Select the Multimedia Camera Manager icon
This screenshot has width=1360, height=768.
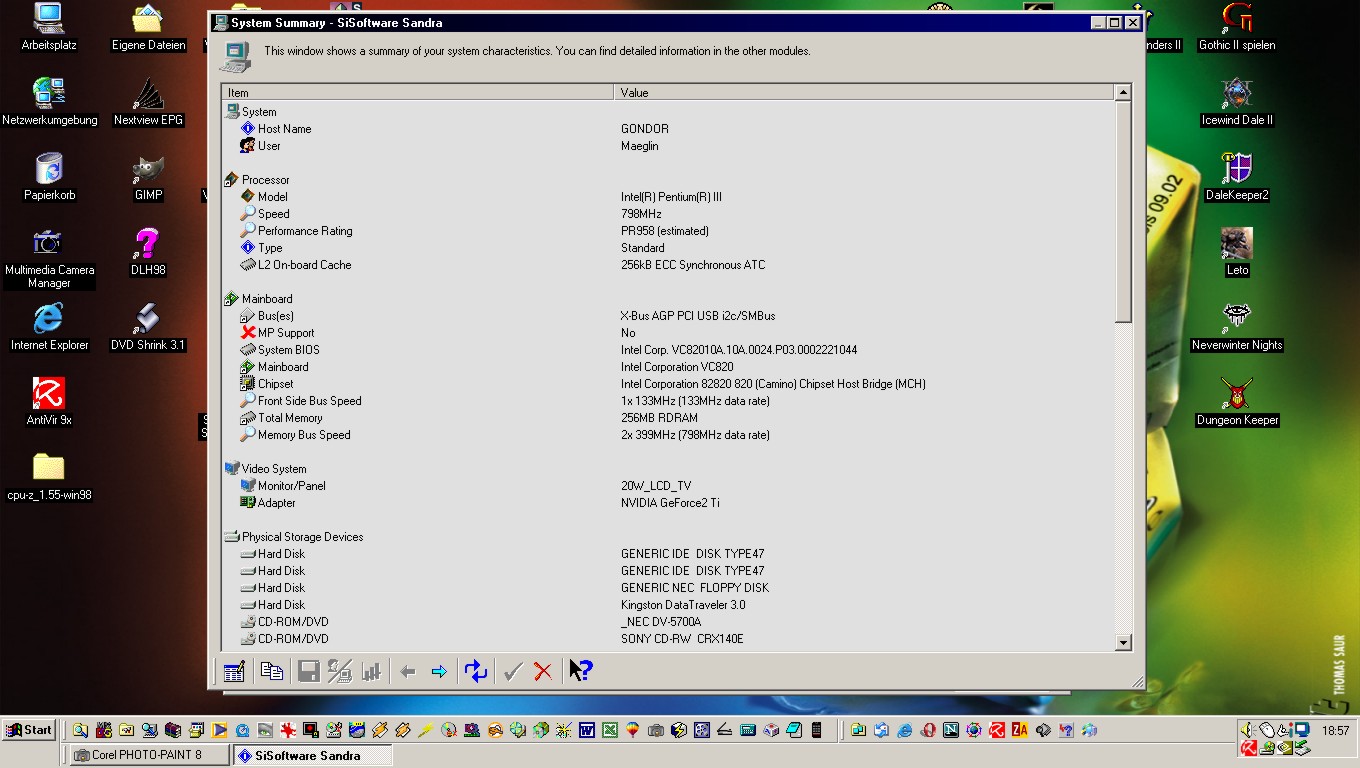click(49, 258)
